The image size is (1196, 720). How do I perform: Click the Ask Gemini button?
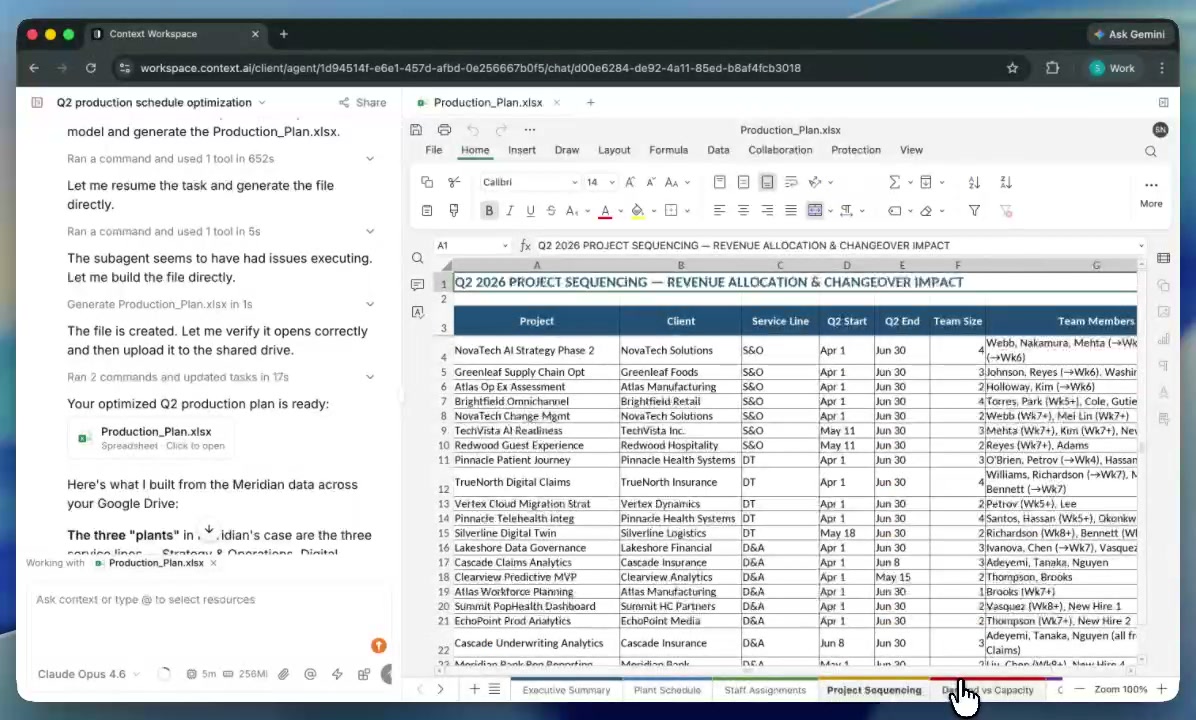[x=1129, y=34]
